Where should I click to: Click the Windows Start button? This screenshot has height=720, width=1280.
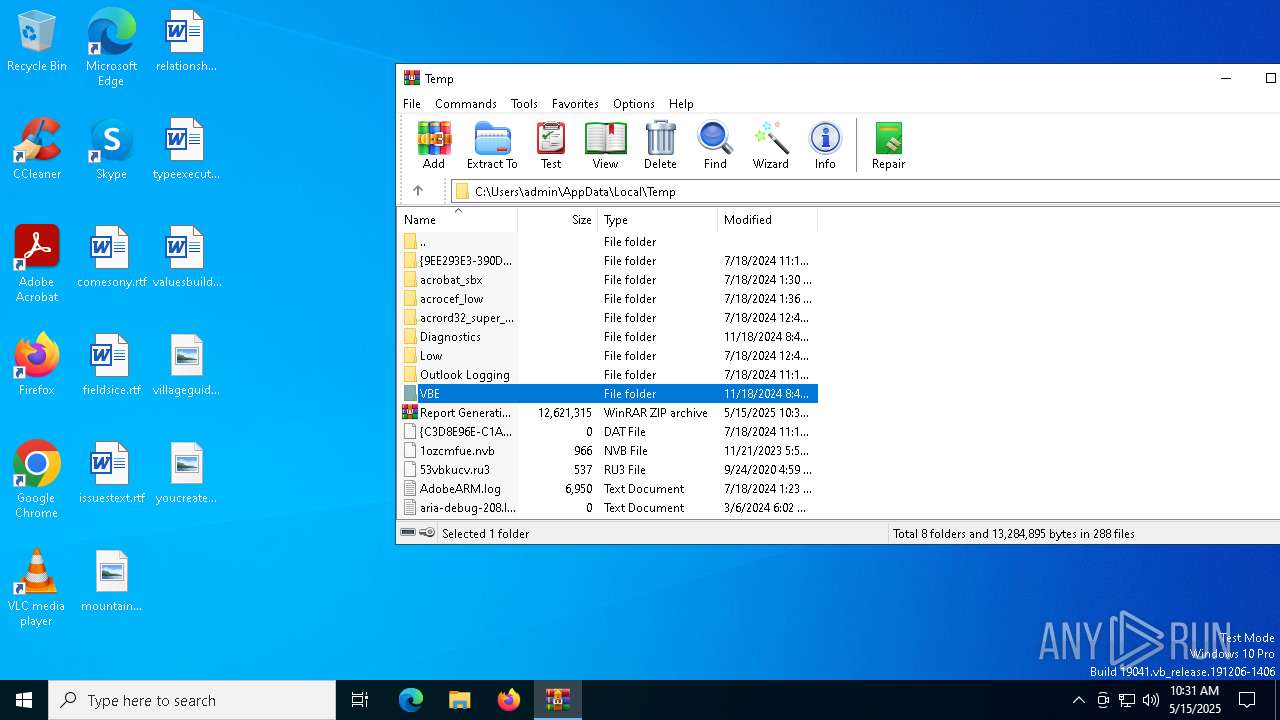(x=24, y=700)
